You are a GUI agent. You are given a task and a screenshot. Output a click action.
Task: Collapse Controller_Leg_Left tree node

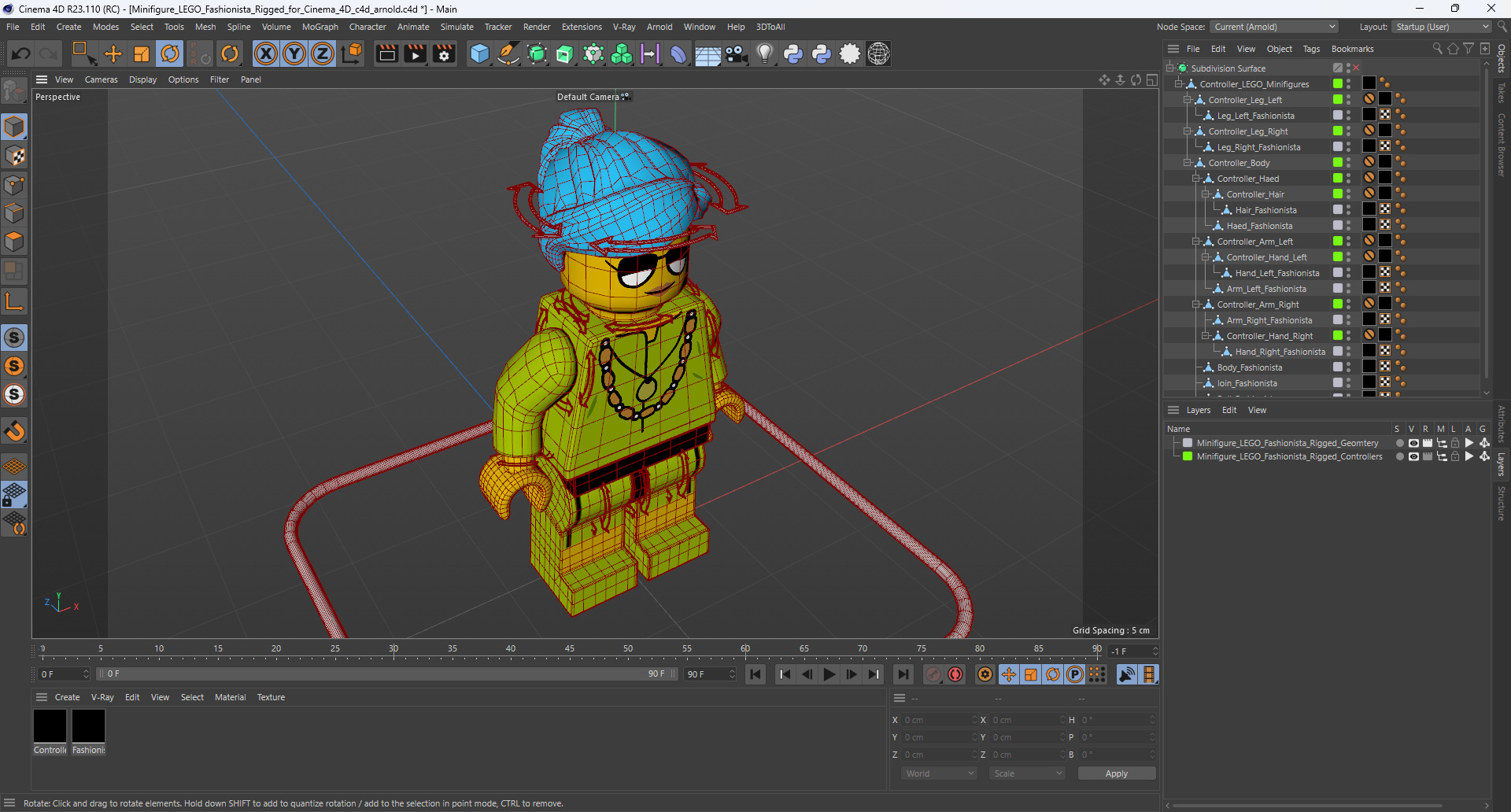click(x=1188, y=100)
